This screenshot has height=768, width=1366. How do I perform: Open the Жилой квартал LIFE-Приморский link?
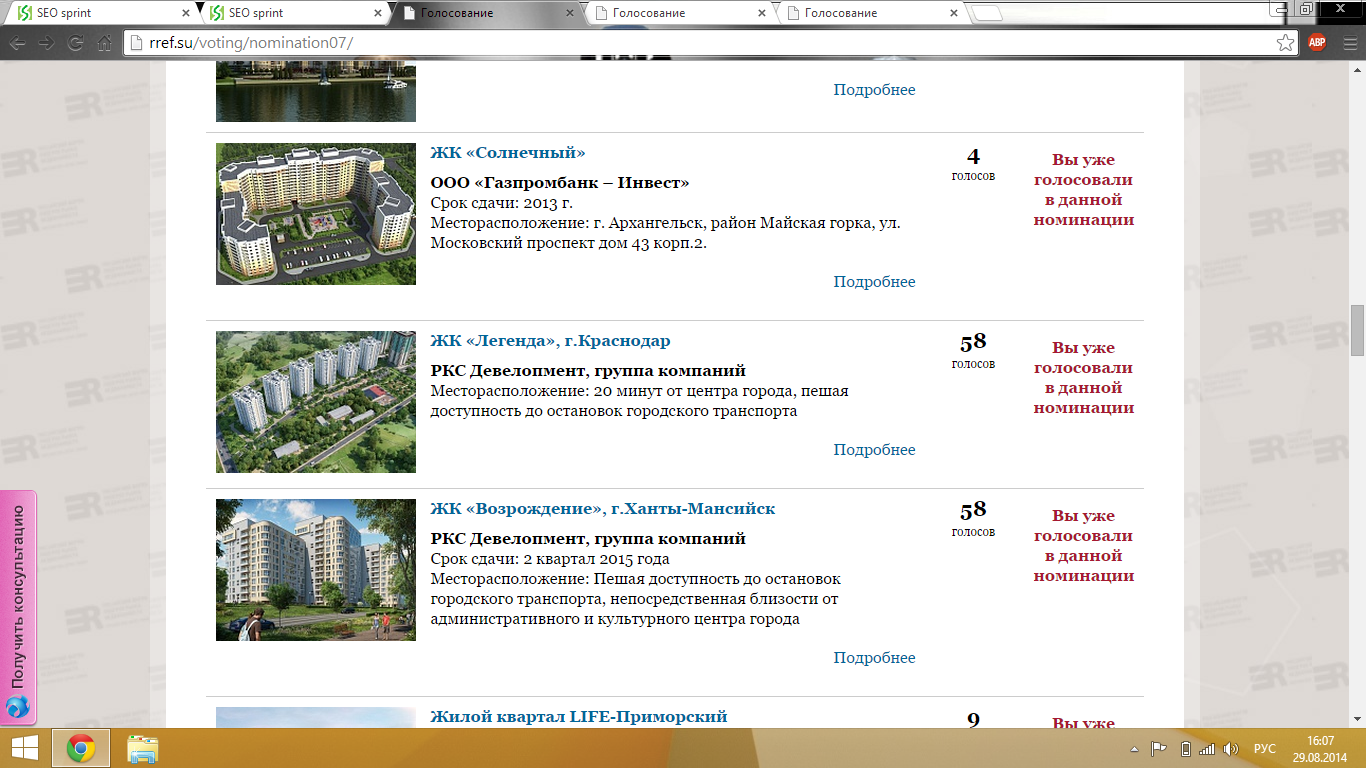click(579, 717)
